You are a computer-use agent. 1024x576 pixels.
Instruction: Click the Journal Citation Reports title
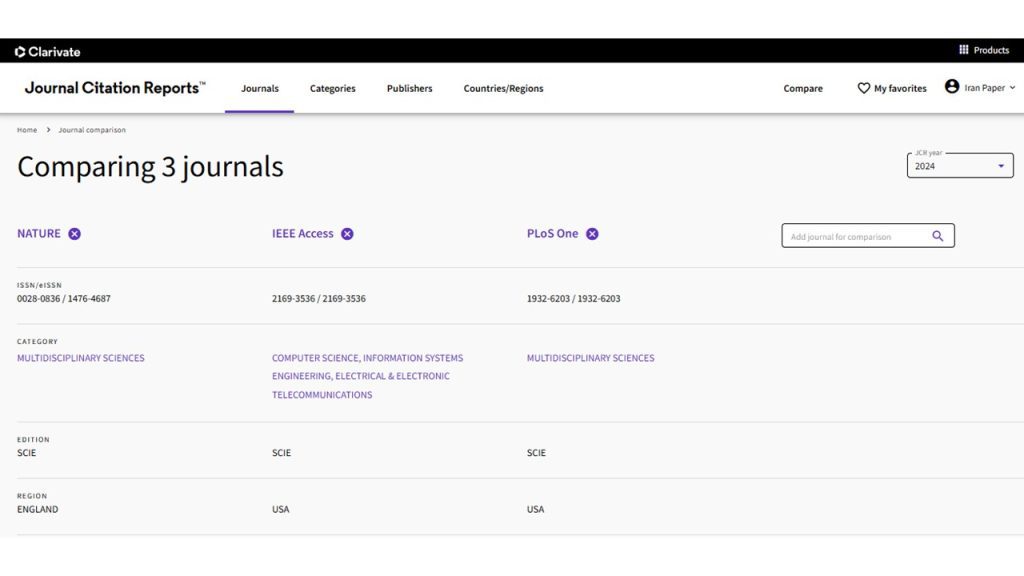pyautogui.click(x=115, y=88)
